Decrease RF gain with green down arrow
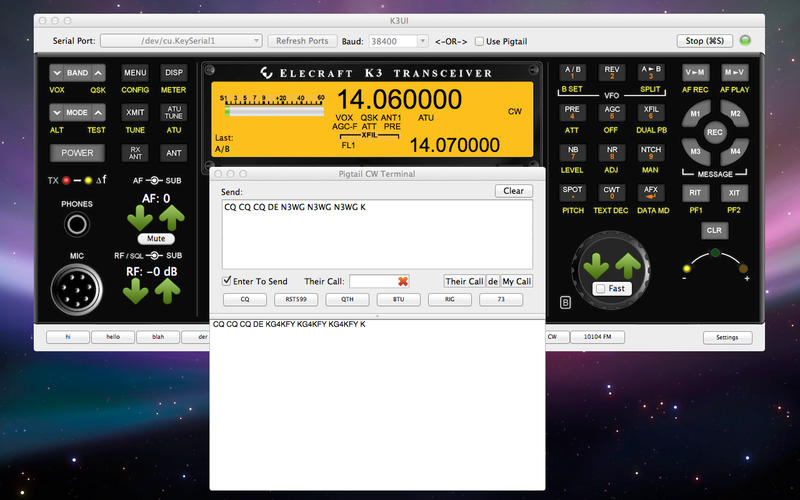The image size is (800, 500). (136, 291)
